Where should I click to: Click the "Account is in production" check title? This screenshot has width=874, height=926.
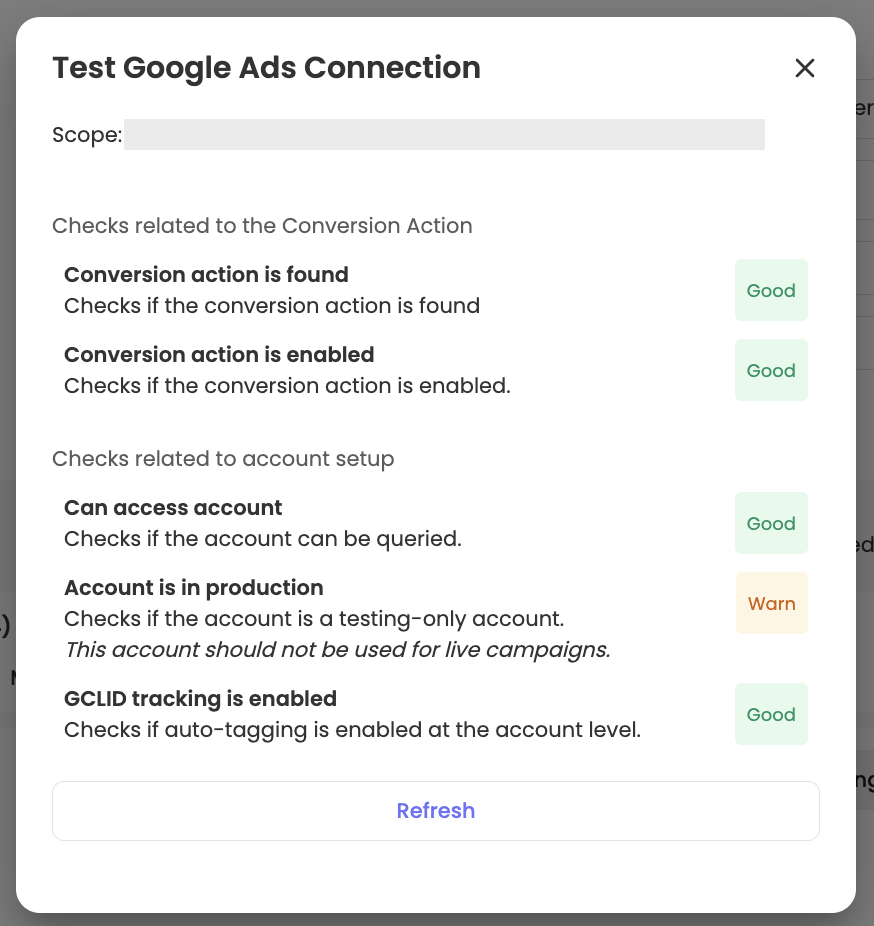pos(193,588)
